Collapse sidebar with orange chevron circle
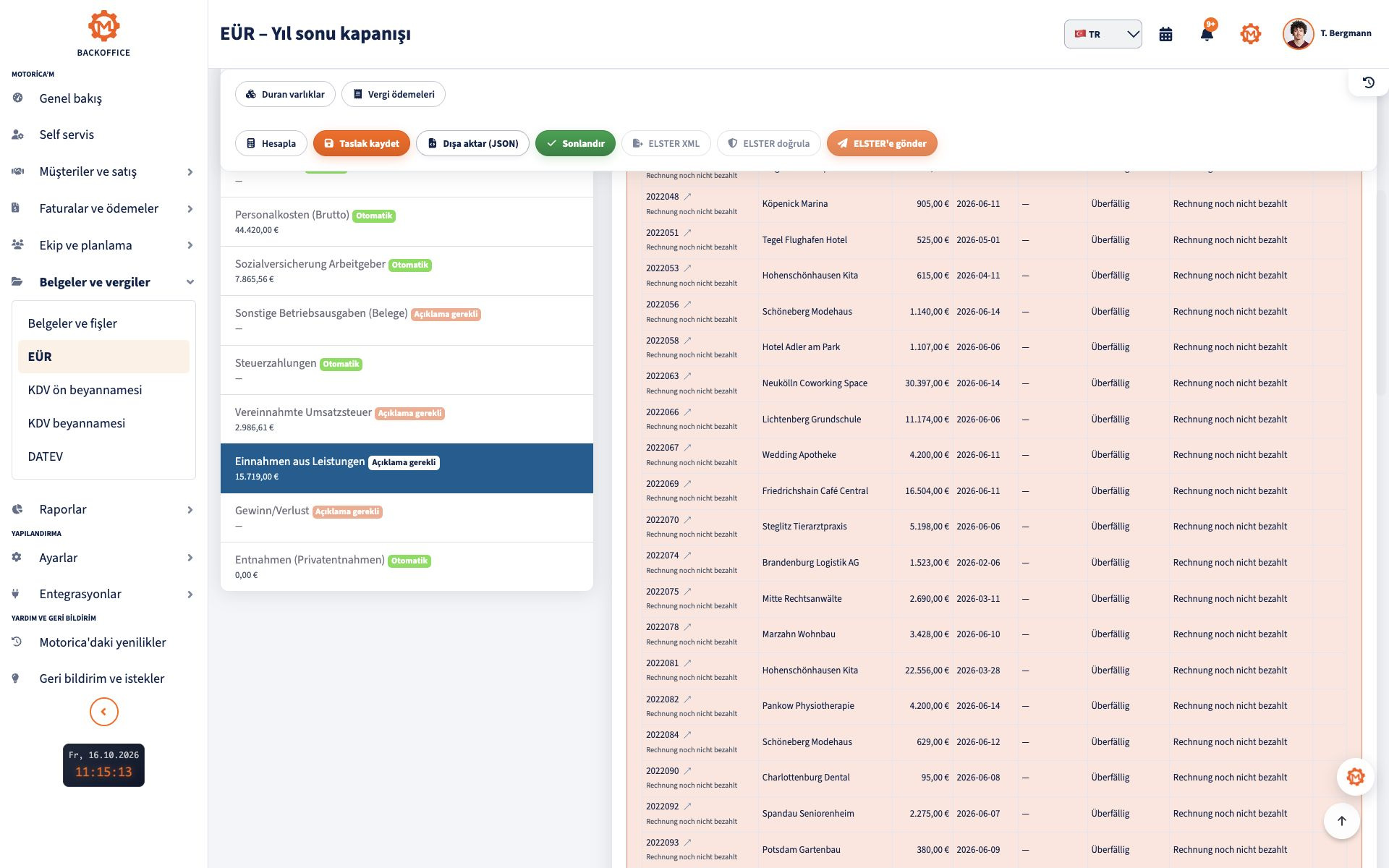This screenshot has height=868, width=1389. point(103,712)
